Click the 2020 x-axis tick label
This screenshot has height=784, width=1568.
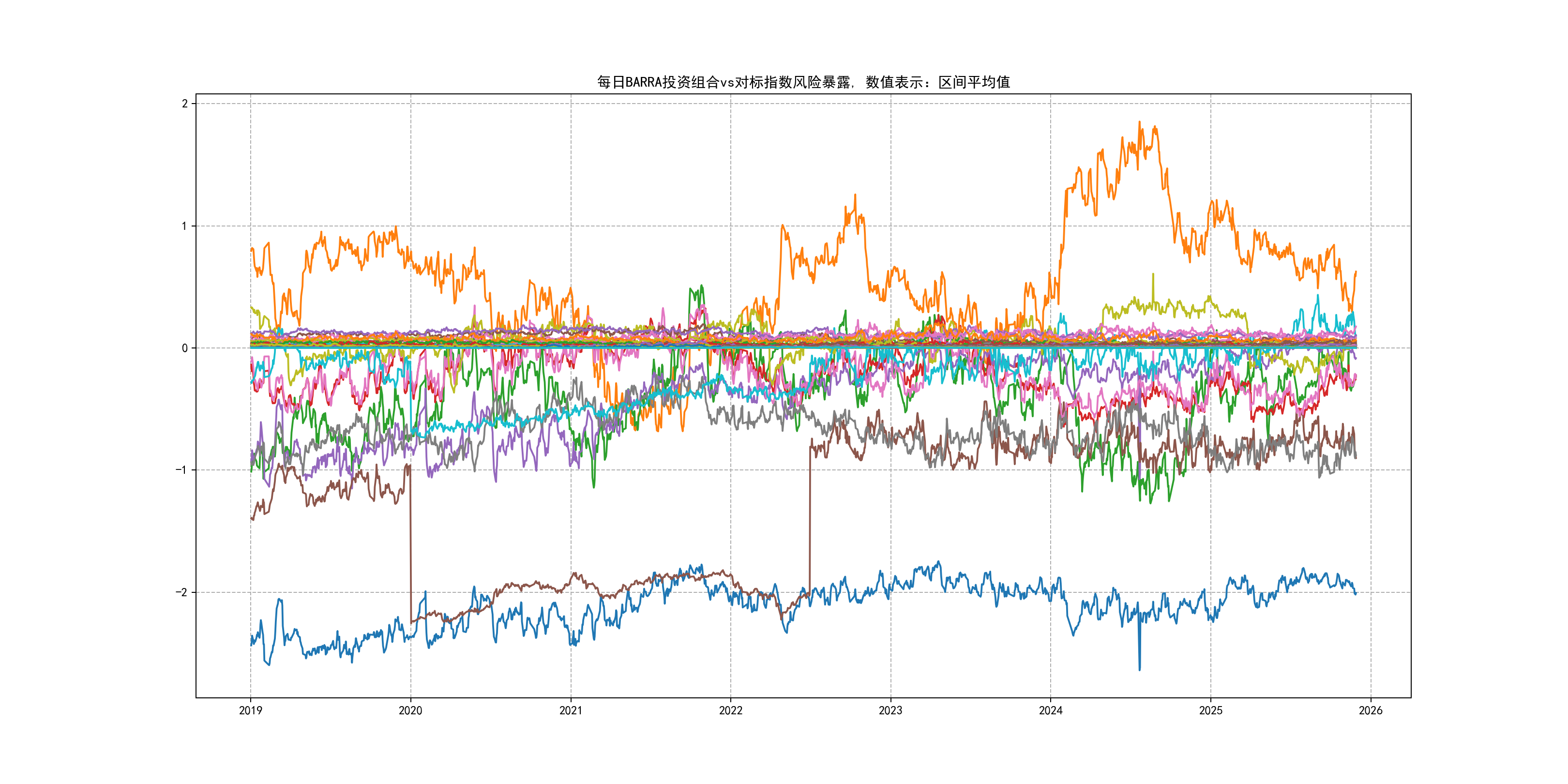tap(410, 710)
